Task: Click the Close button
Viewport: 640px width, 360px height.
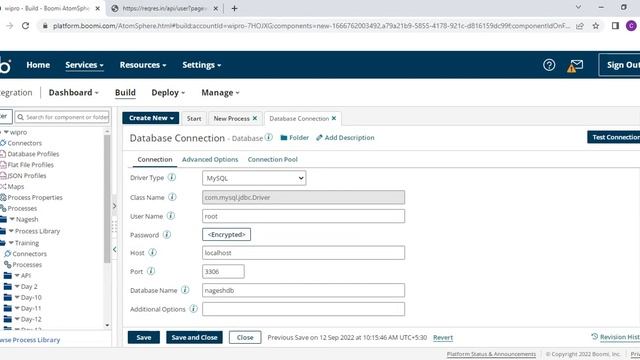Action: click(x=245, y=337)
